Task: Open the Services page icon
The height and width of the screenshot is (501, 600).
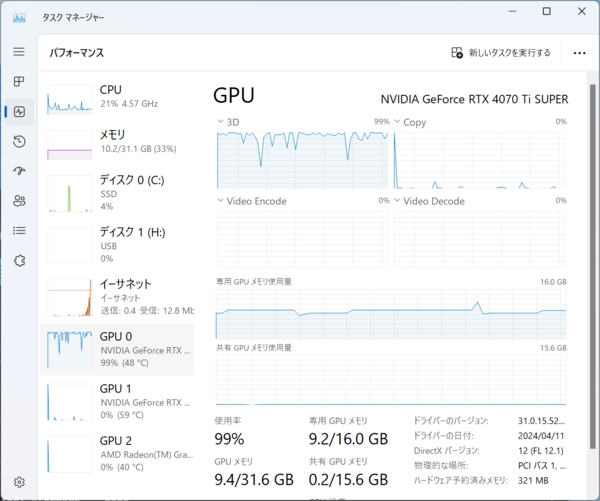Action: [x=19, y=260]
